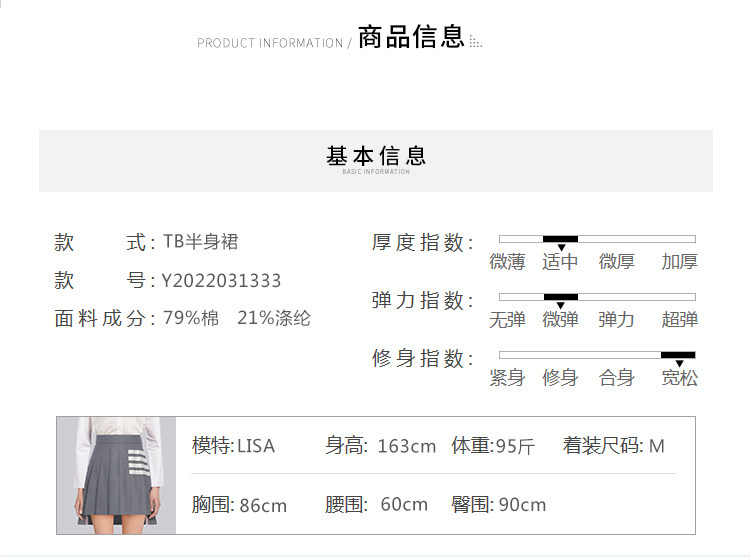Image resolution: width=750 pixels, height=559 pixels.
Task: Click the thickness index arrow marker
Action: 562,247
